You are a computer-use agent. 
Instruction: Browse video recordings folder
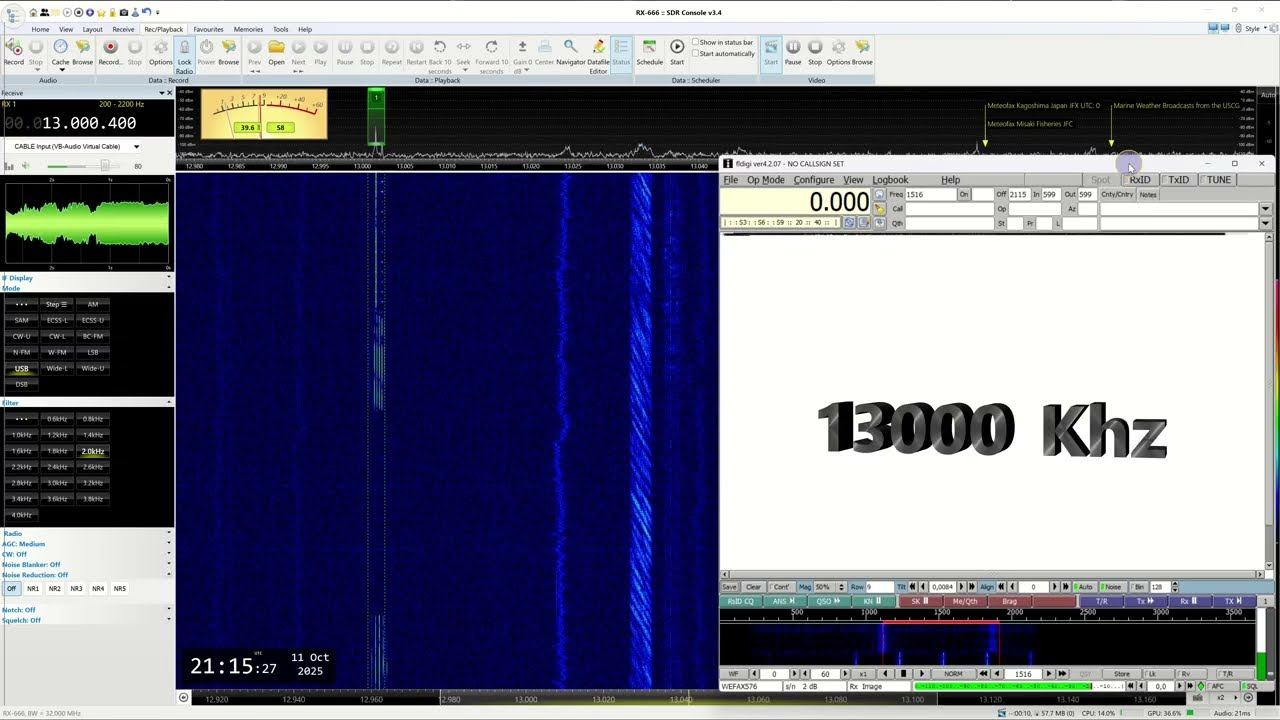coord(862,47)
